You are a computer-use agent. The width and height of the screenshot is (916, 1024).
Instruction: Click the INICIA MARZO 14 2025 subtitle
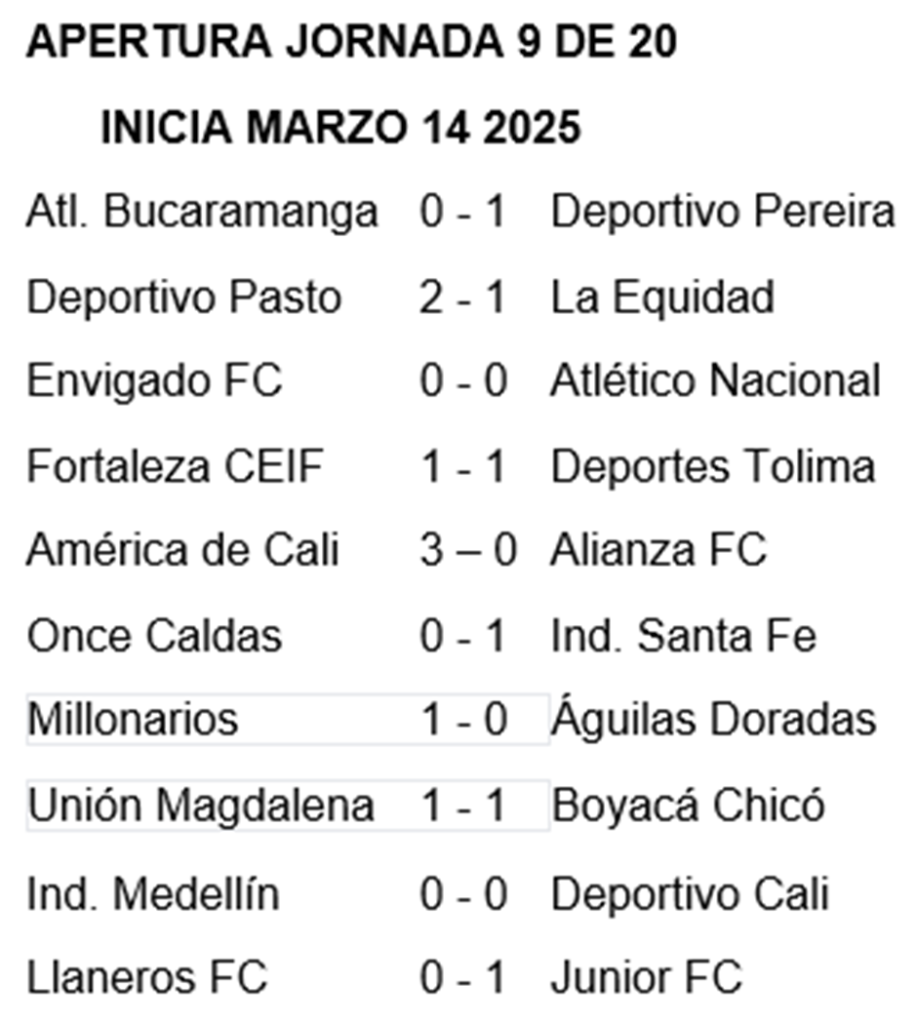[341, 127]
